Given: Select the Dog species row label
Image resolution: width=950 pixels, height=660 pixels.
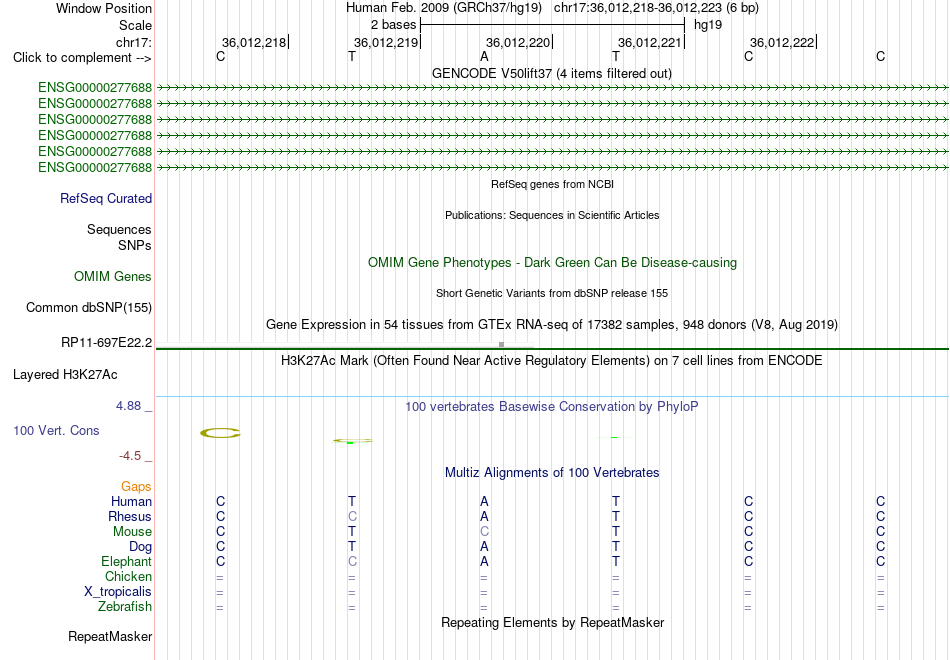Looking at the screenshot, I should coord(140,547).
